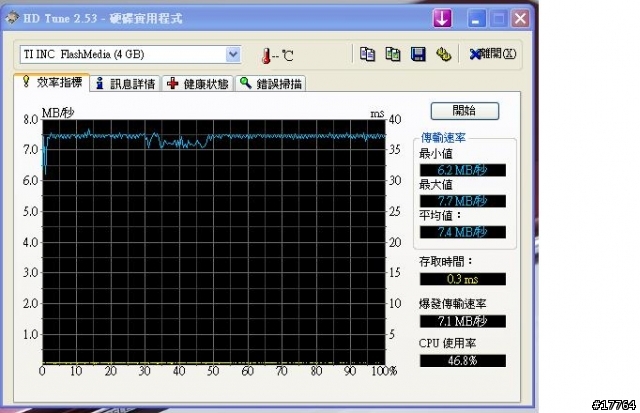The width and height of the screenshot is (640, 413).
Task: Click the 離開(X) exit button
Action: pyautogui.click(x=492, y=54)
